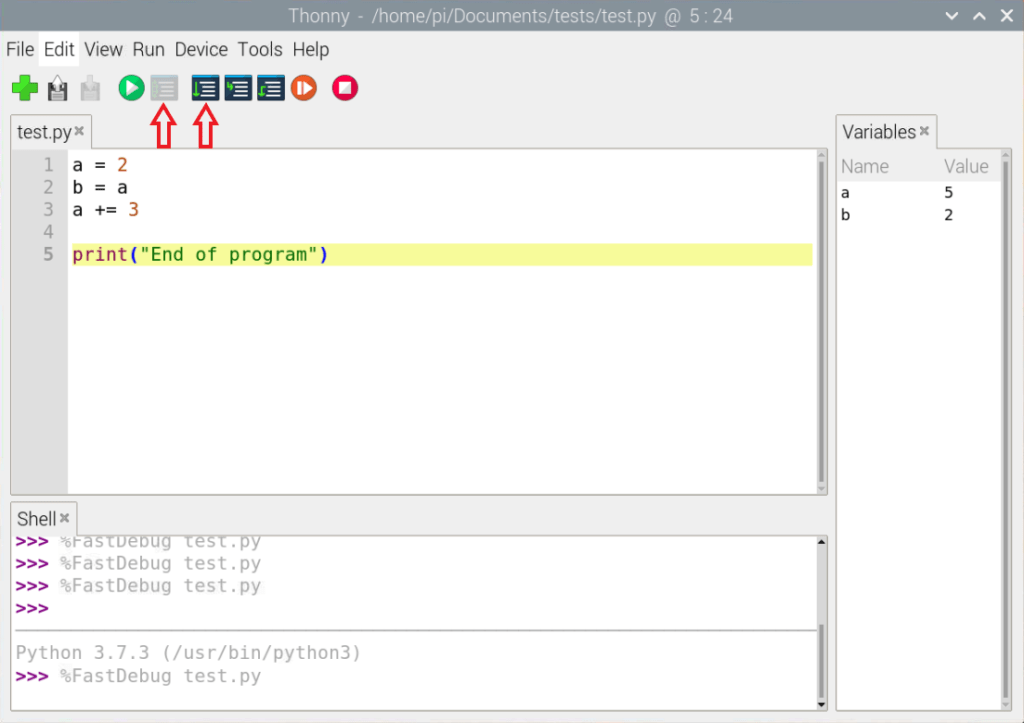Close the Shell panel

[65, 518]
